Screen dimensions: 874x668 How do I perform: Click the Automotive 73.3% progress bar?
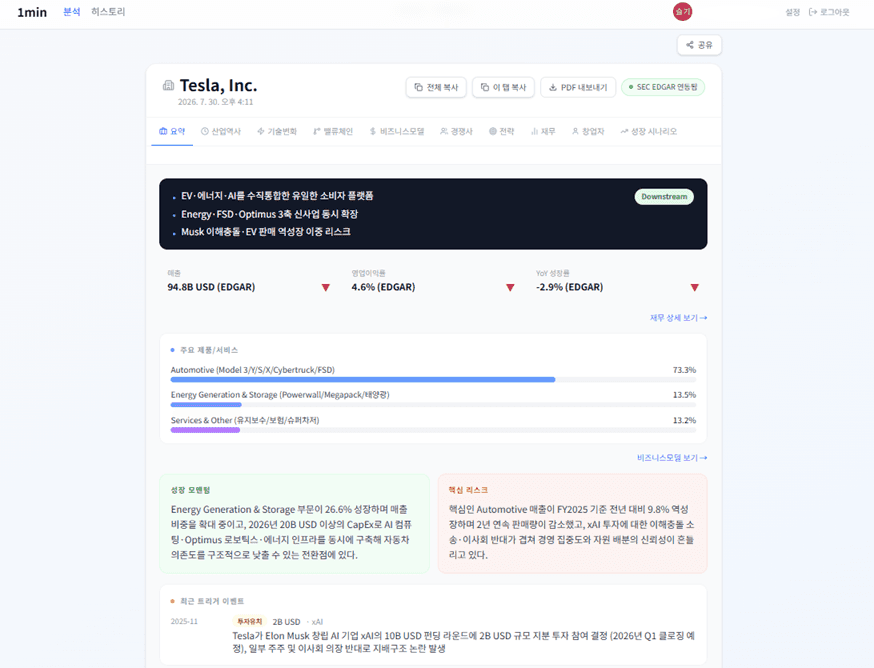coord(433,380)
